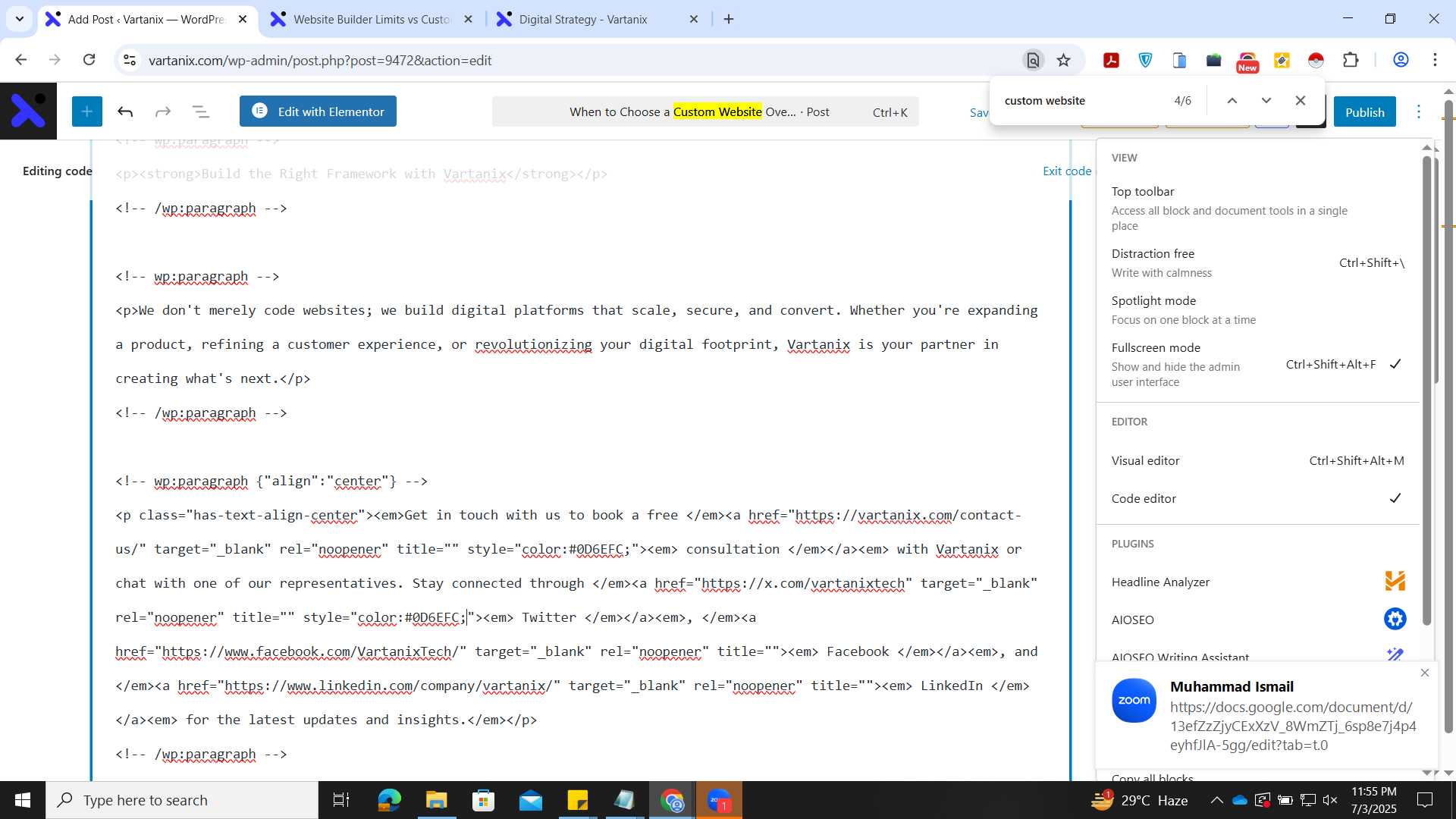View site information icon in address bar

(x=130, y=60)
